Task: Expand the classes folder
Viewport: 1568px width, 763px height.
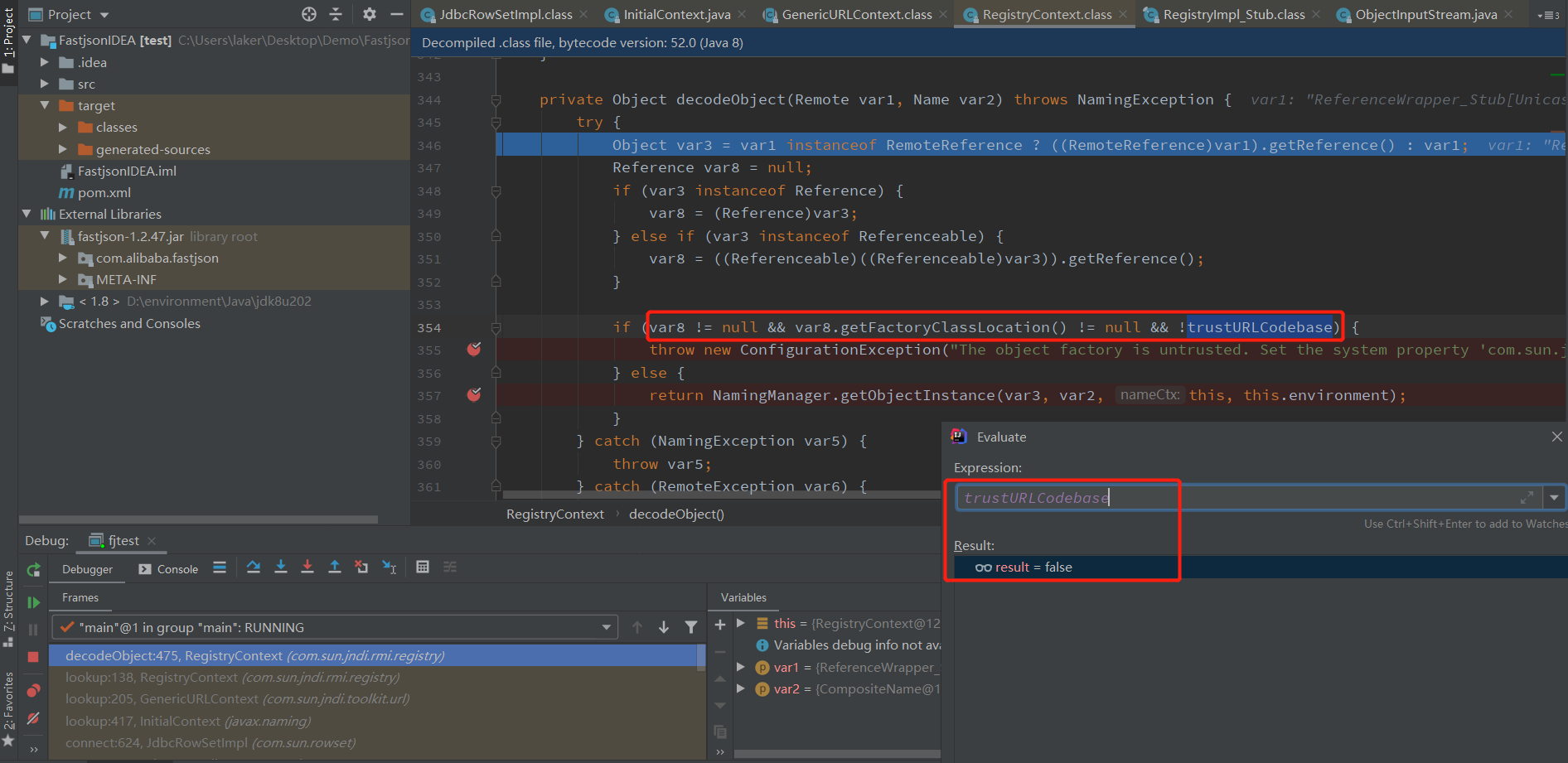Action: 63,127
